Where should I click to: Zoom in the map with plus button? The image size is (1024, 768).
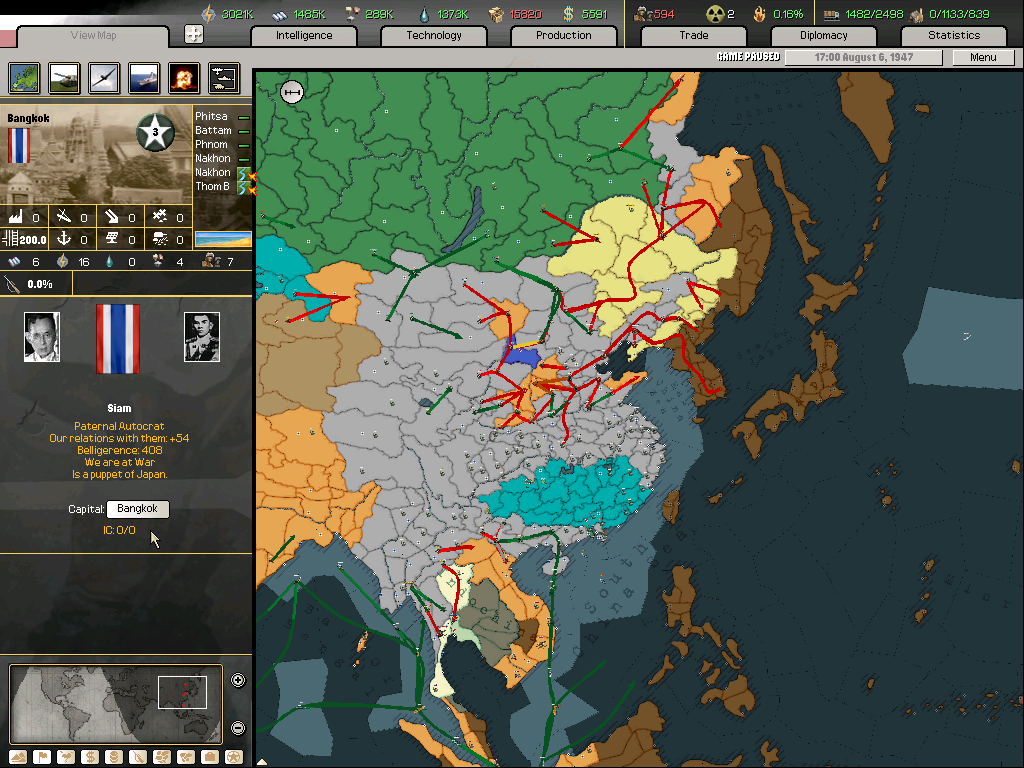tap(238, 681)
